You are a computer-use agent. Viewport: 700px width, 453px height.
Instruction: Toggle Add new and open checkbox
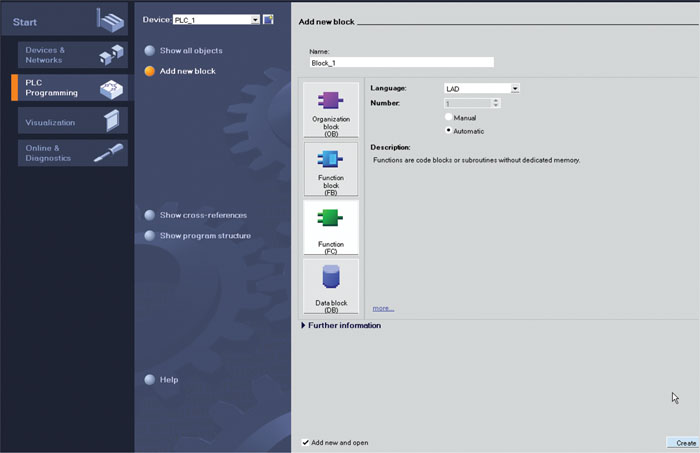click(305, 442)
